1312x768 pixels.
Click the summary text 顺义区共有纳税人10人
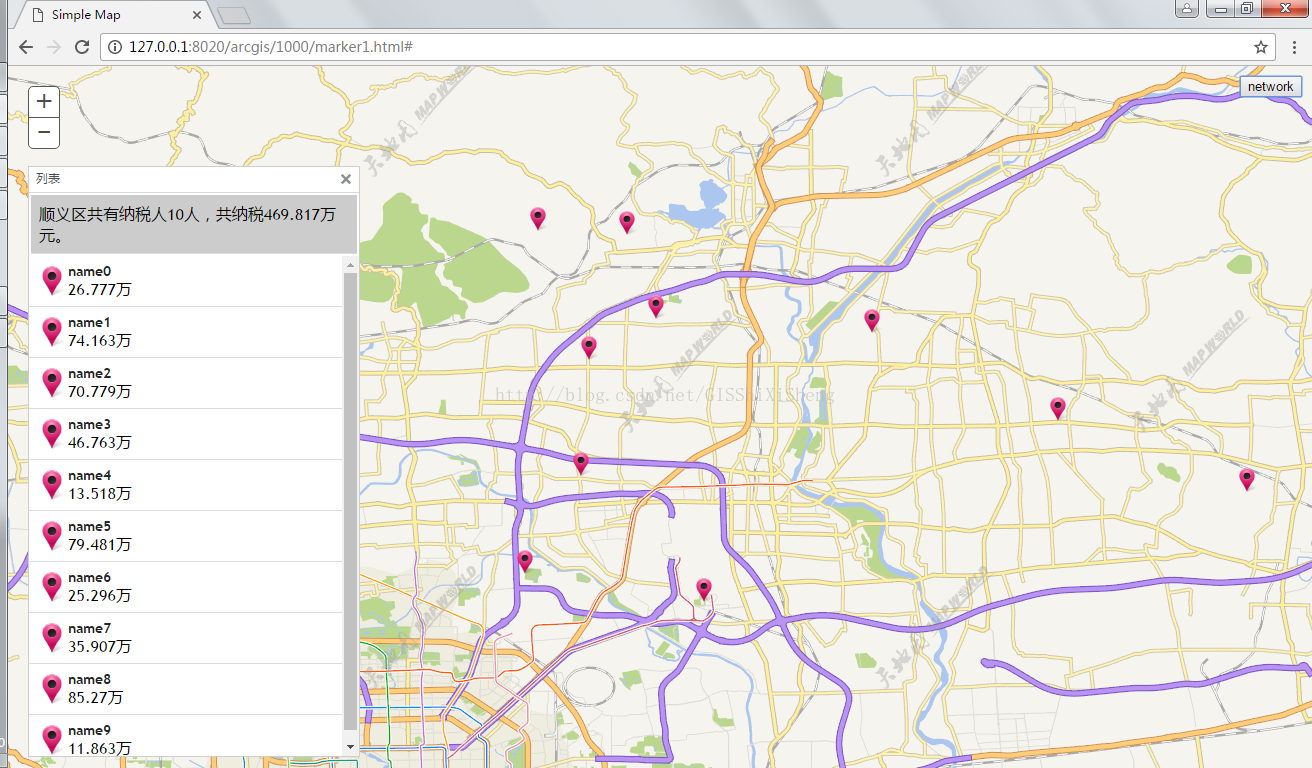point(121,215)
